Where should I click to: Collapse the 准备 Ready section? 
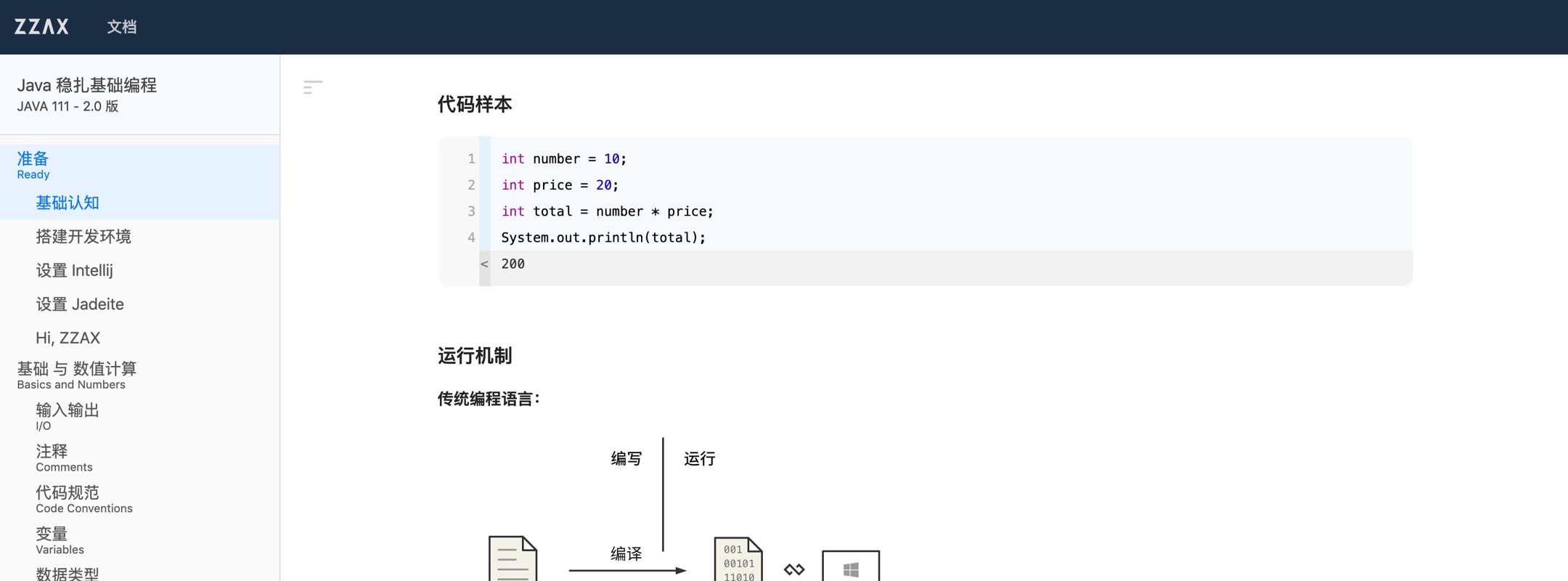coord(33,165)
